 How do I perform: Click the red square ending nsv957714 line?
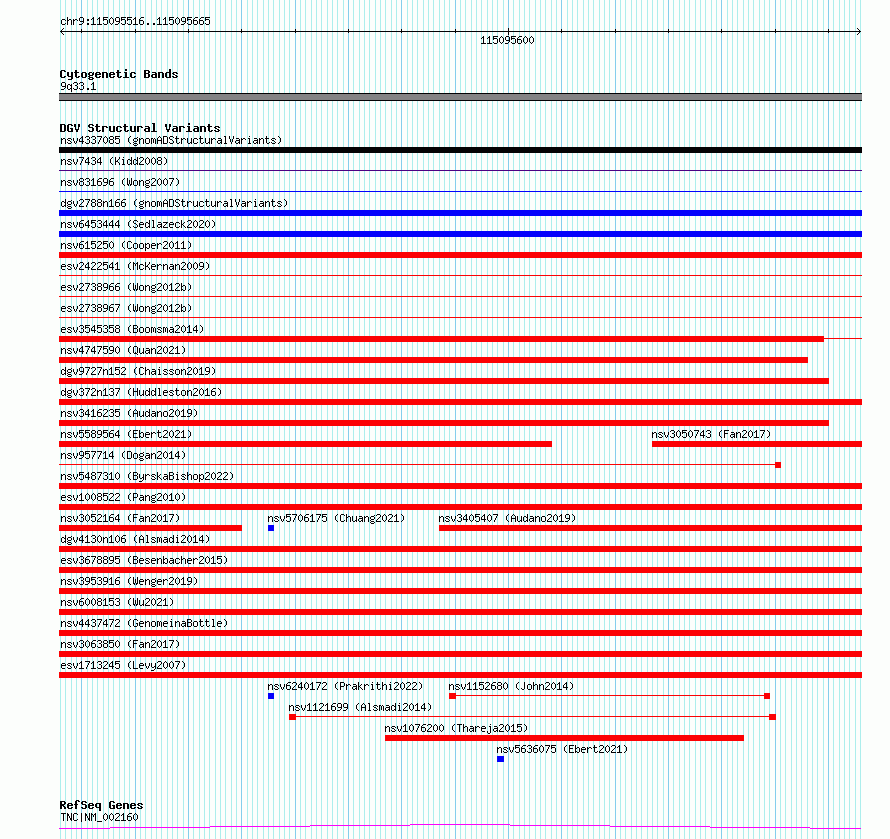pyautogui.click(x=778, y=465)
